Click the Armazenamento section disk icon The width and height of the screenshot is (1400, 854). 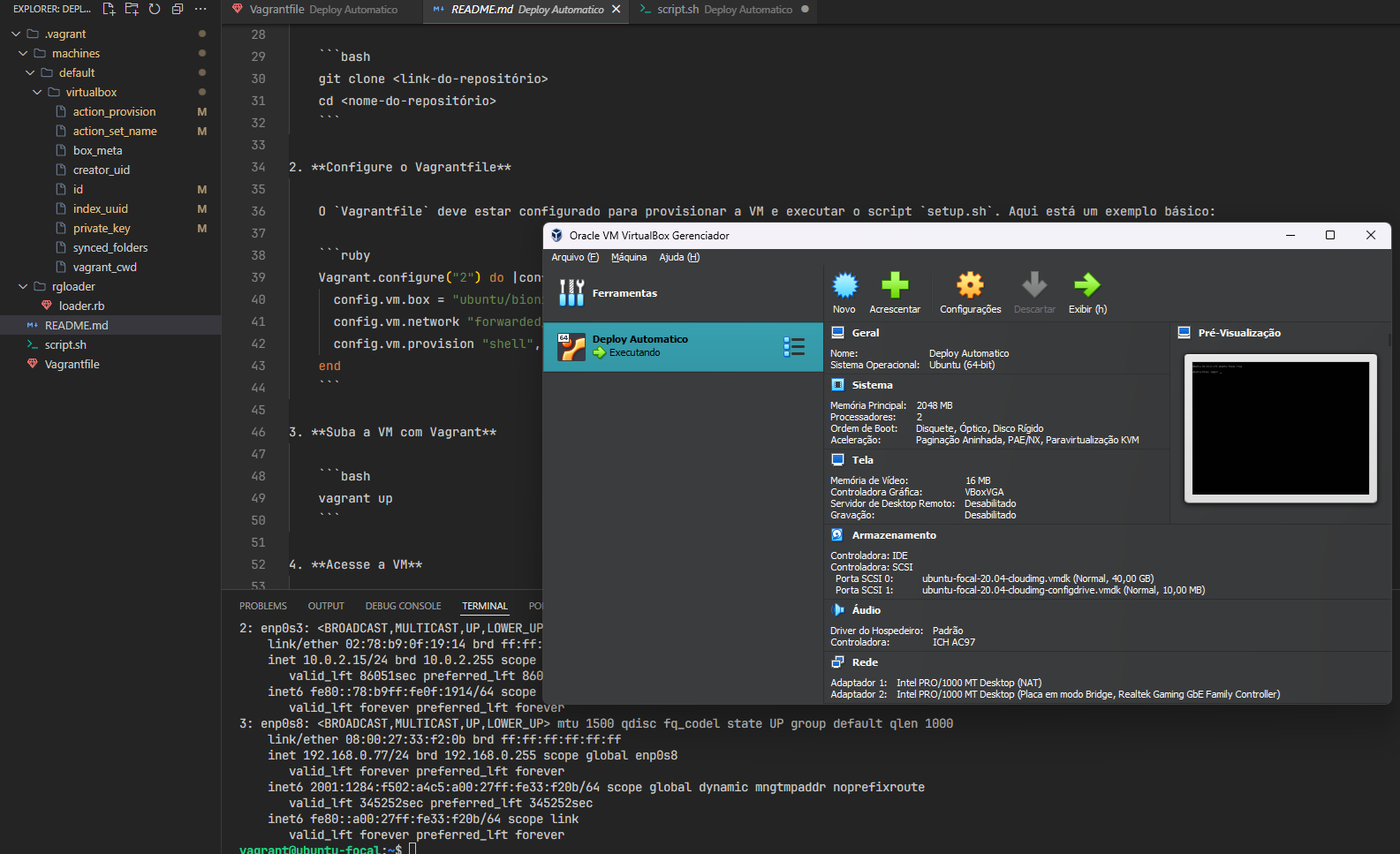tap(837, 535)
